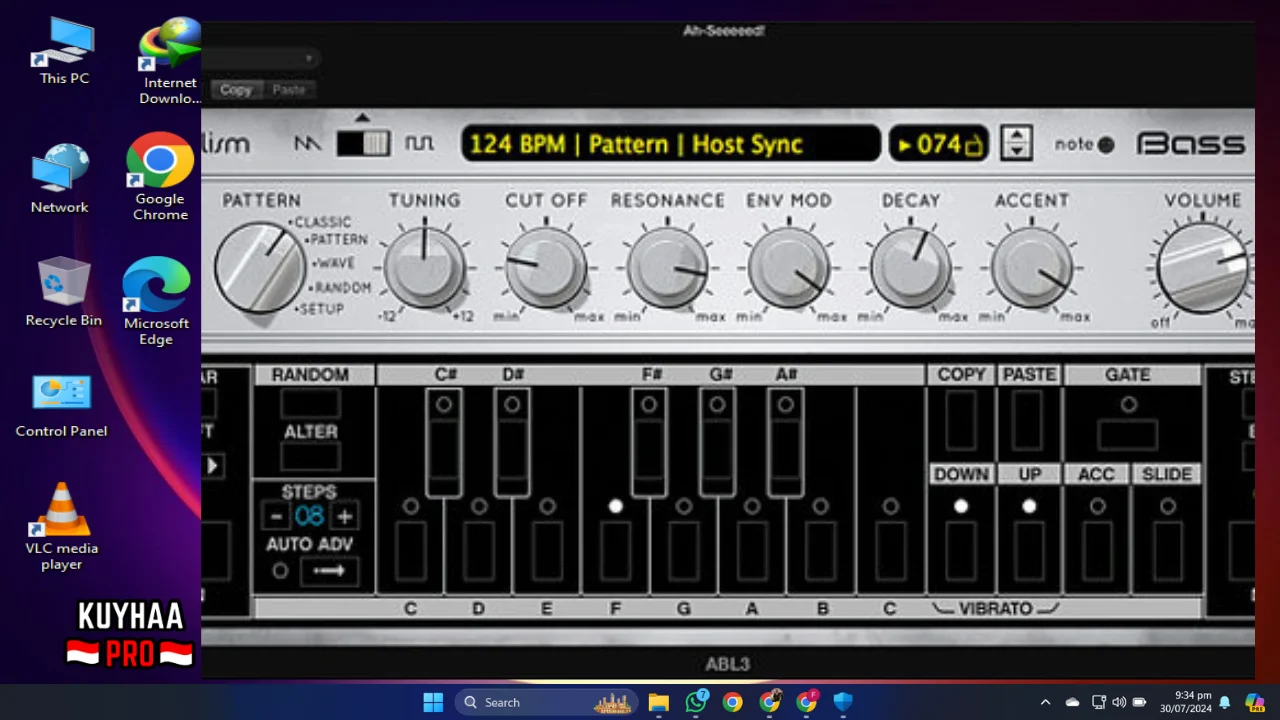
Task: Select the sawtooth waveform icon
Action: (307, 144)
